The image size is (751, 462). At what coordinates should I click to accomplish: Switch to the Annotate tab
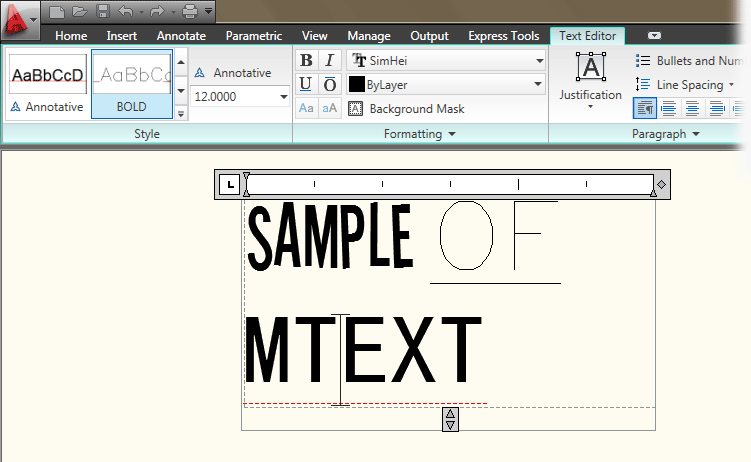tap(181, 36)
